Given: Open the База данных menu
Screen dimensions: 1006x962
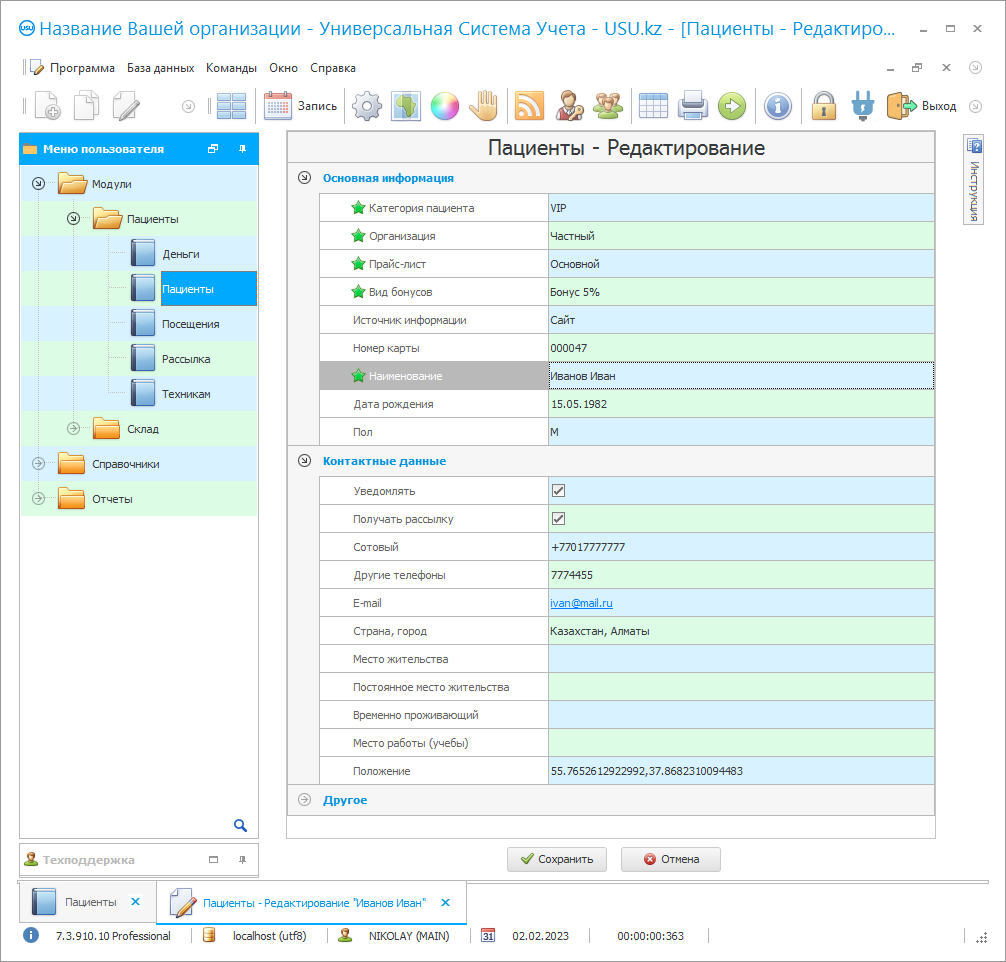Looking at the screenshot, I should pos(160,68).
